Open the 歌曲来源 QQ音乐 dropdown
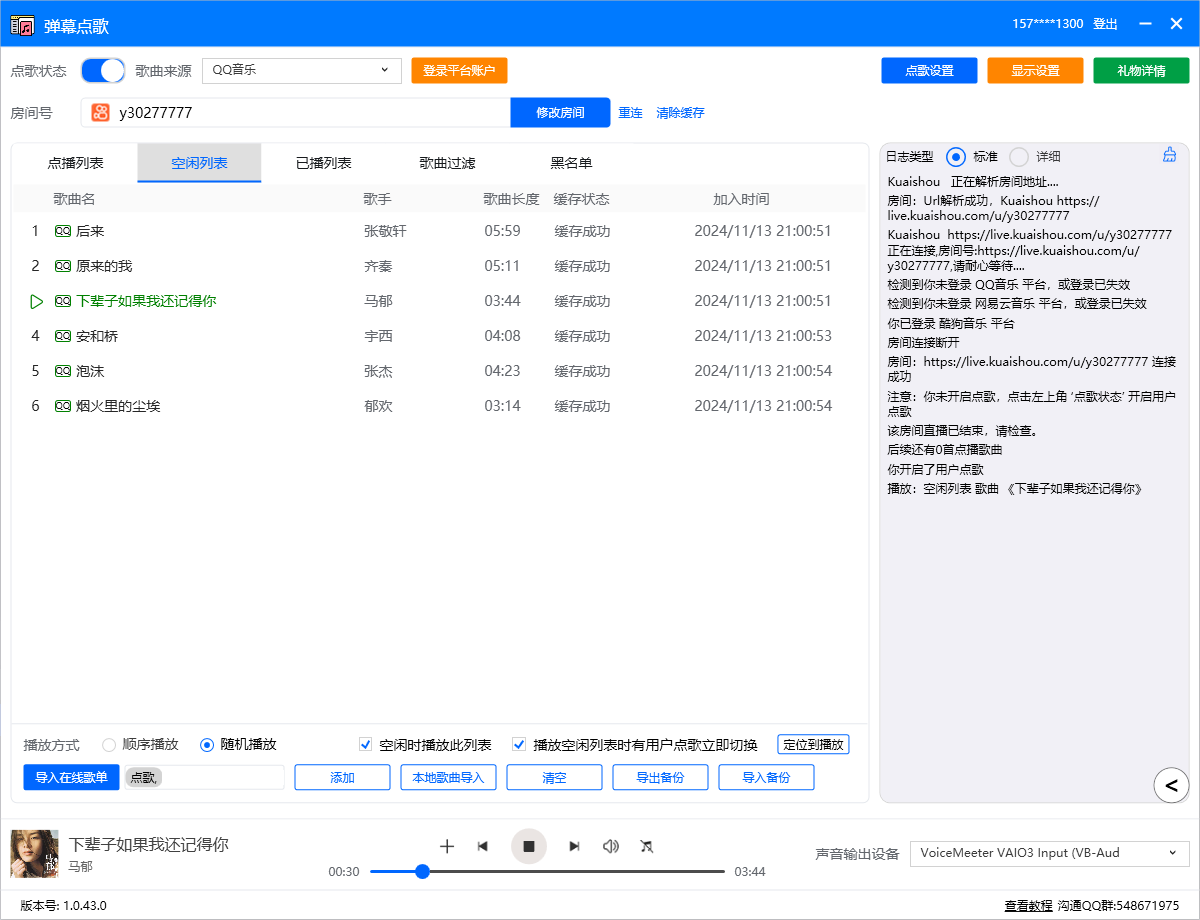 [x=301, y=70]
